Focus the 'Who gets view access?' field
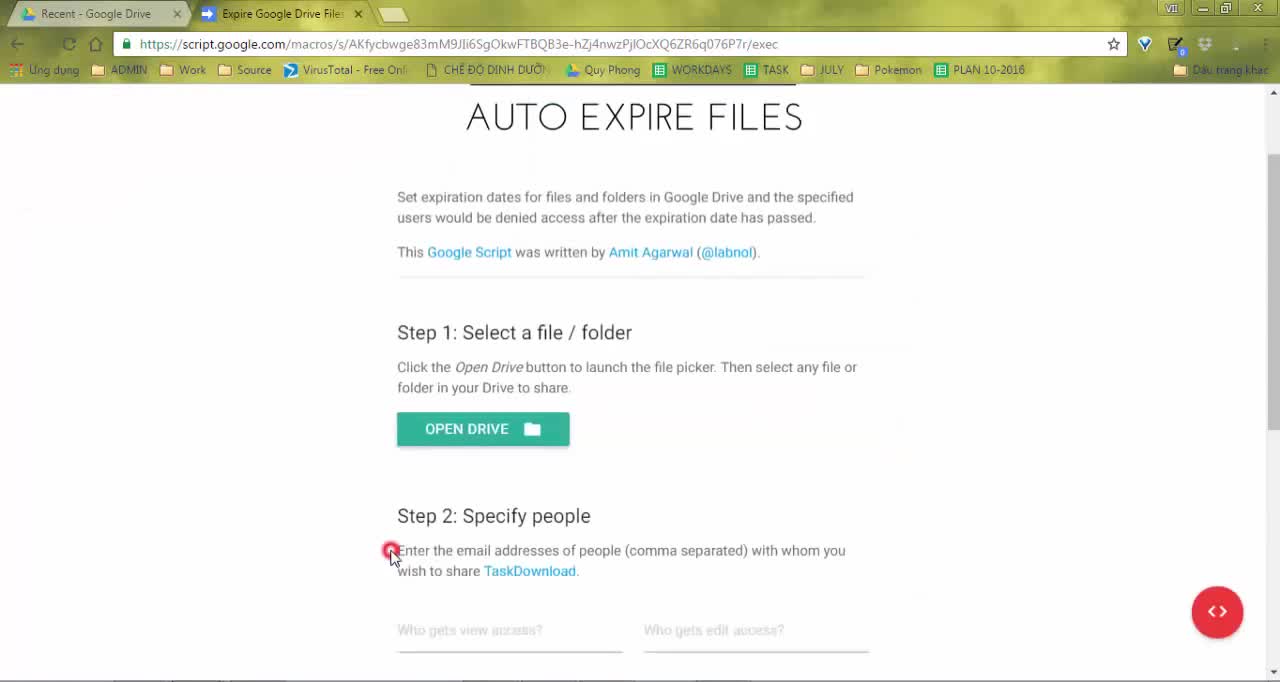The image size is (1280, 682). (509, 631)
